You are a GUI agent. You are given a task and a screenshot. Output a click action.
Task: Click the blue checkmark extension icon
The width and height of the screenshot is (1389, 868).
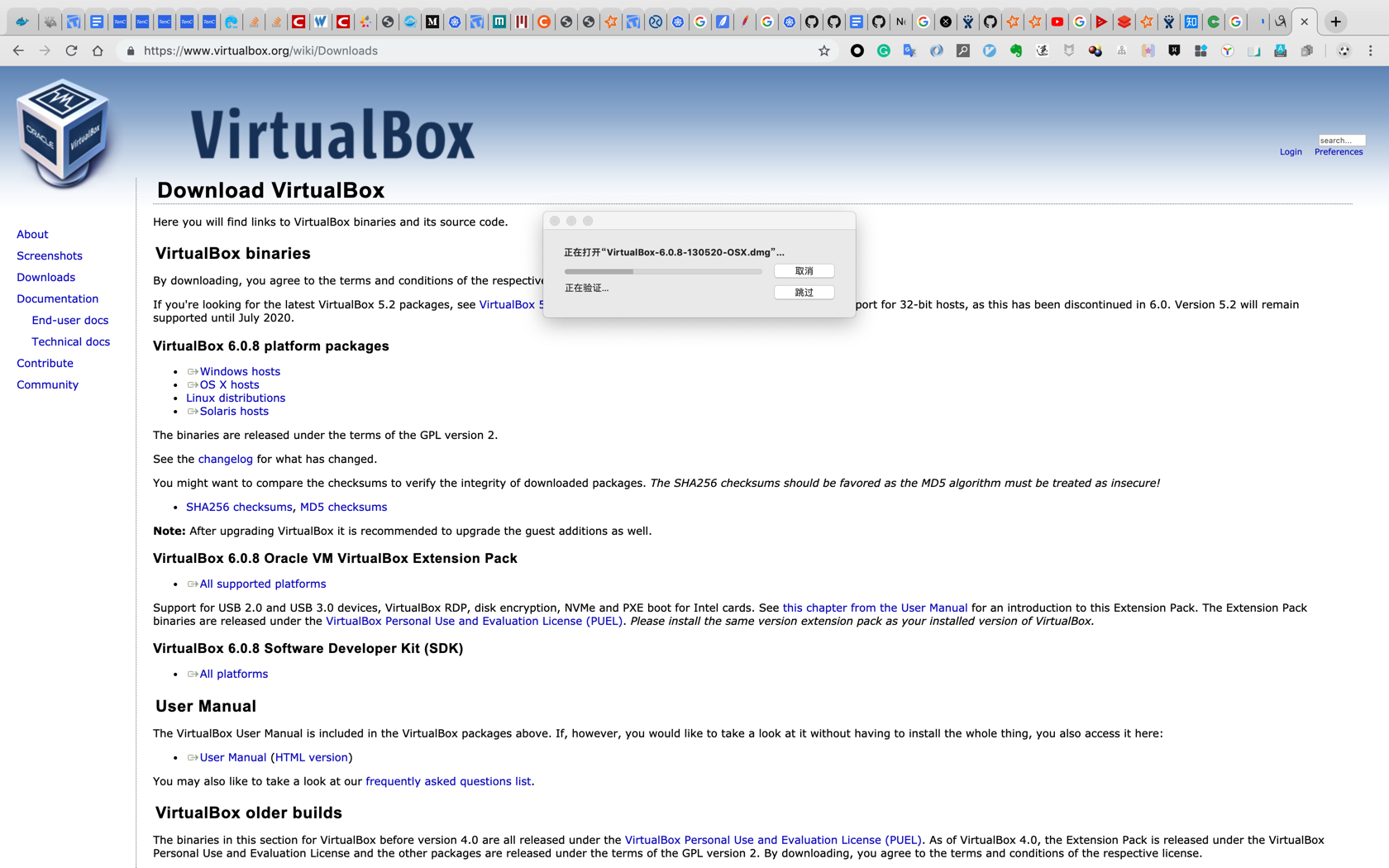point(990,50)
